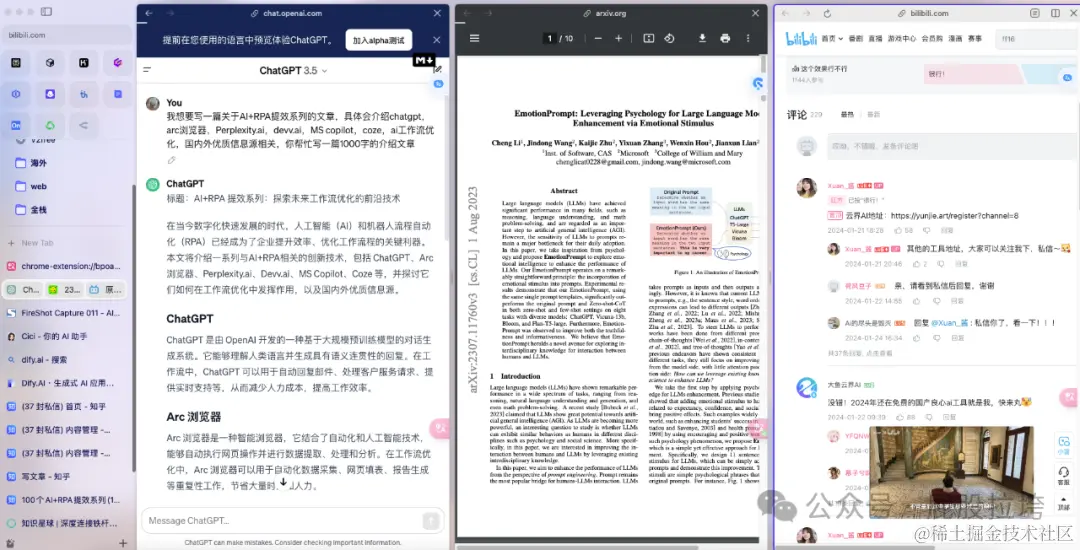Click the plus icon at sidebar bottom
This screenshot has width=1080, height=550.
tap(123, 543)
